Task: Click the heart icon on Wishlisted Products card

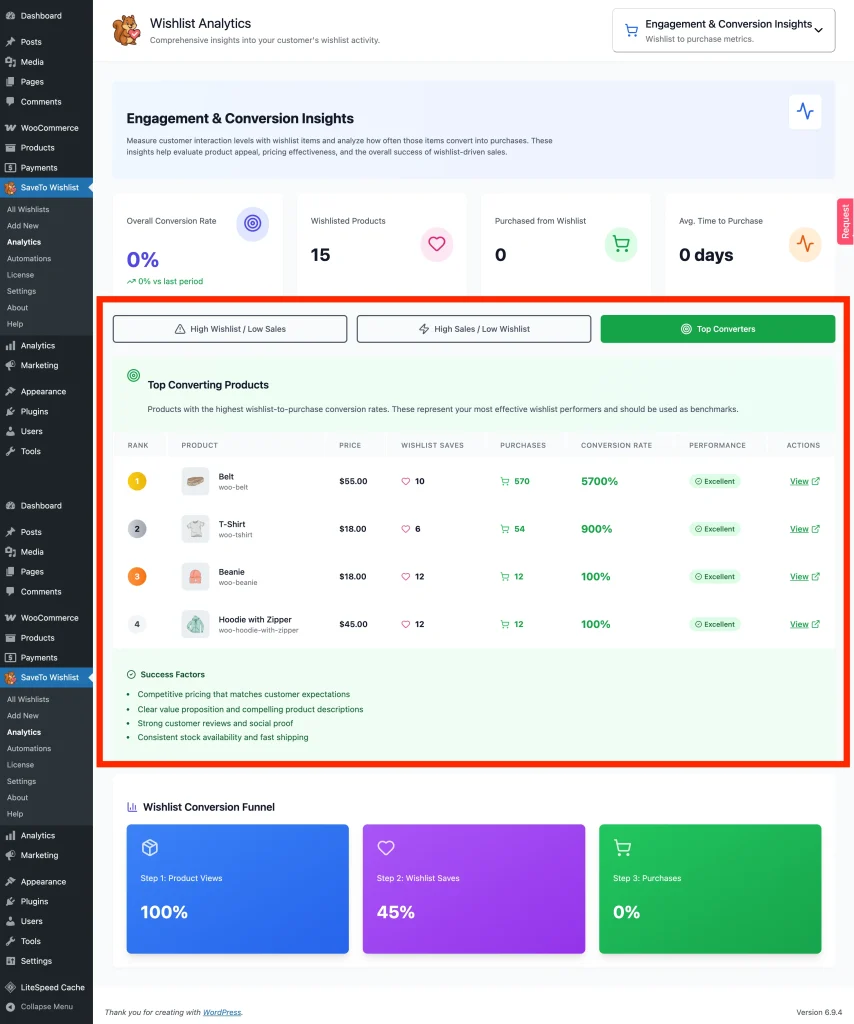Action: click(436, 243)
